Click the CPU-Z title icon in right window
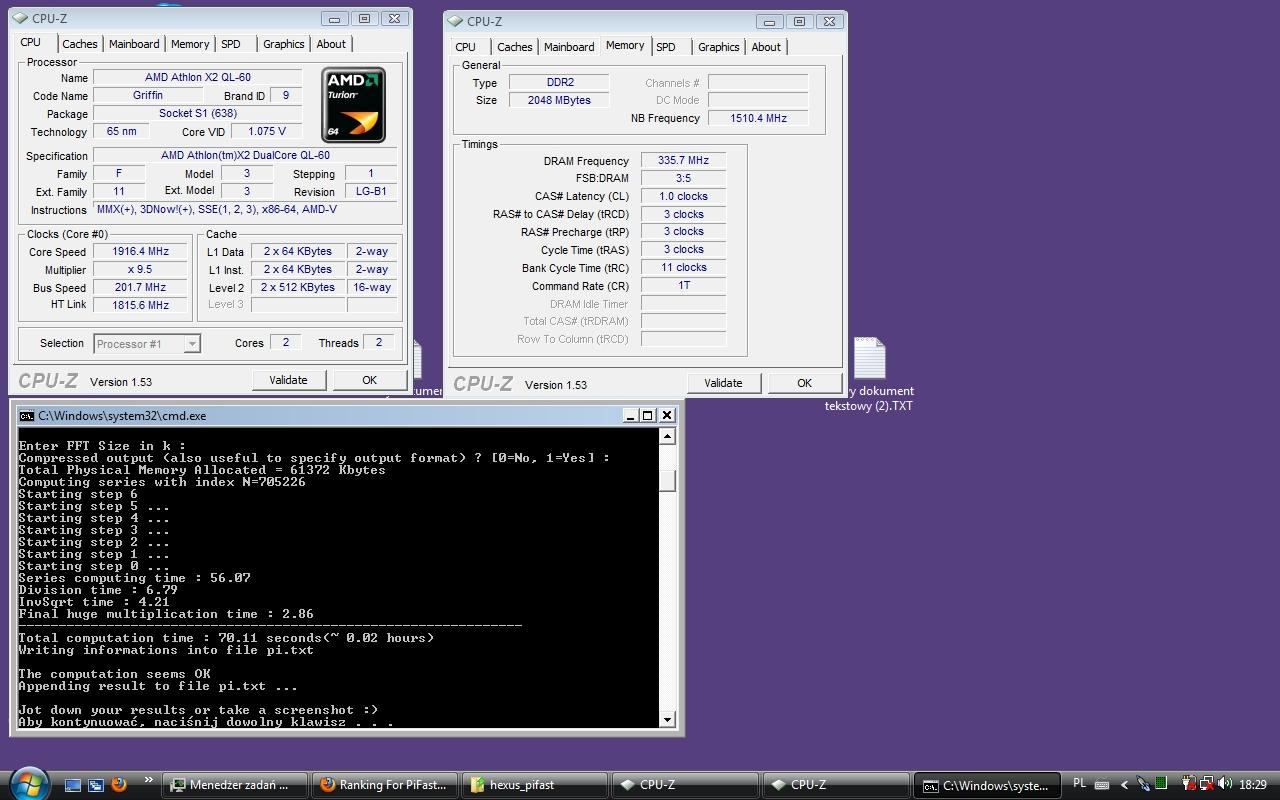The width and height of the screenshot is (1280, 800). 456,21
